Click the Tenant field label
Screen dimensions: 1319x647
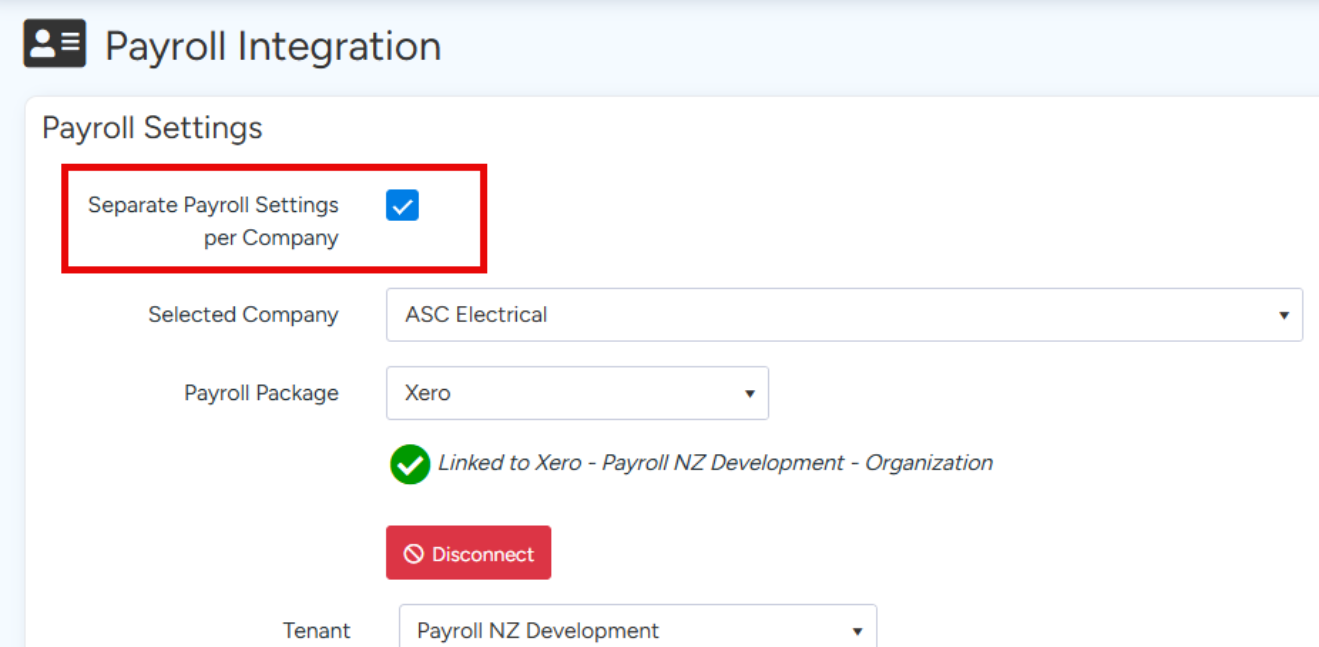[316, 631]
